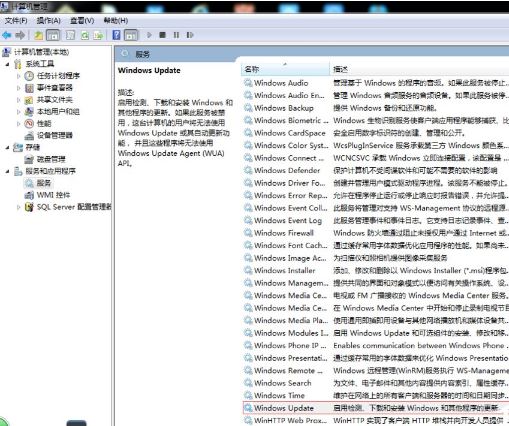Select 设备管理器 in the tree
The image size is (509, 426).
point(54,135)
